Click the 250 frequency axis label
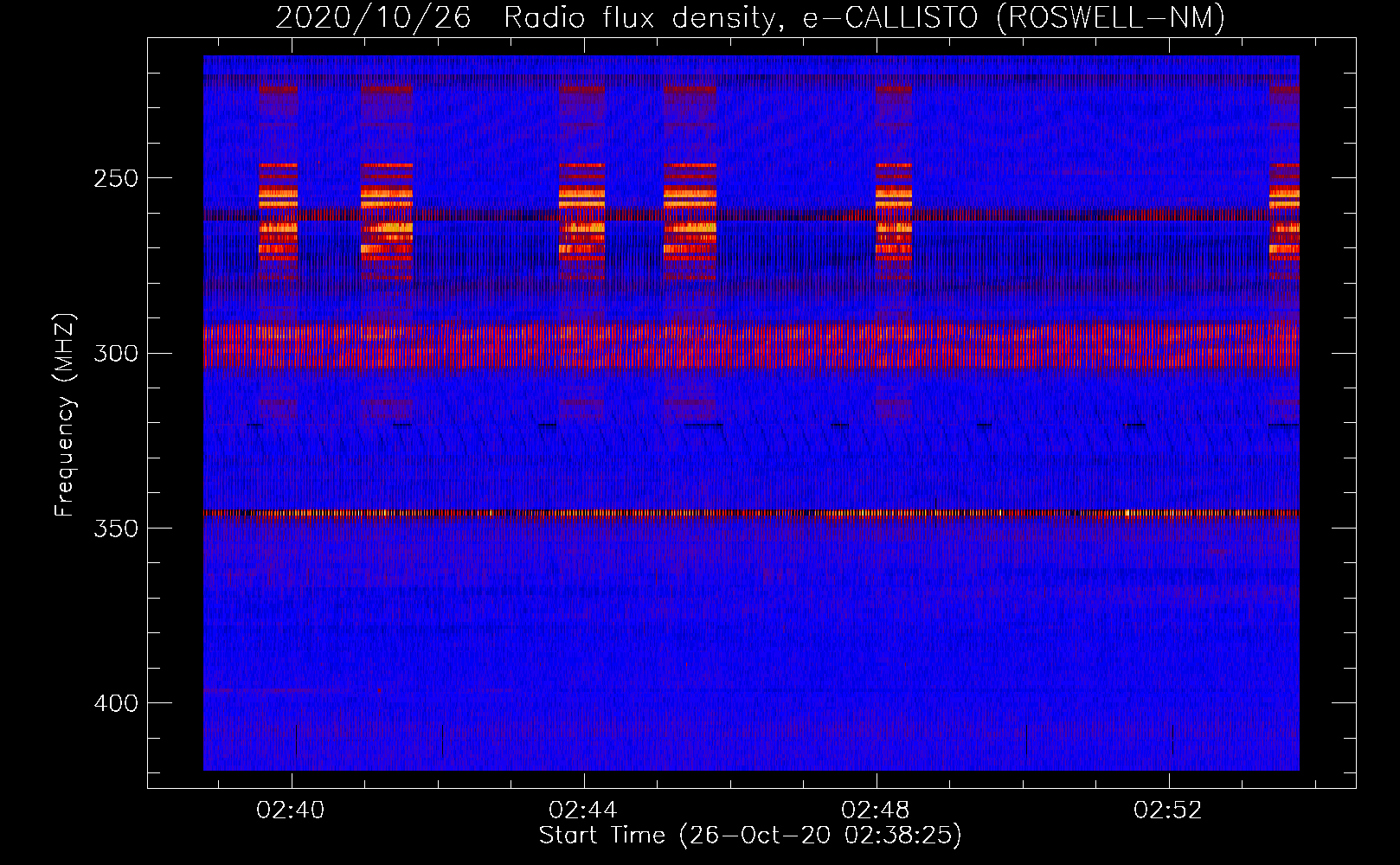Image resolution: width=1400 pixels, height=865 pixels. [116, 178]
